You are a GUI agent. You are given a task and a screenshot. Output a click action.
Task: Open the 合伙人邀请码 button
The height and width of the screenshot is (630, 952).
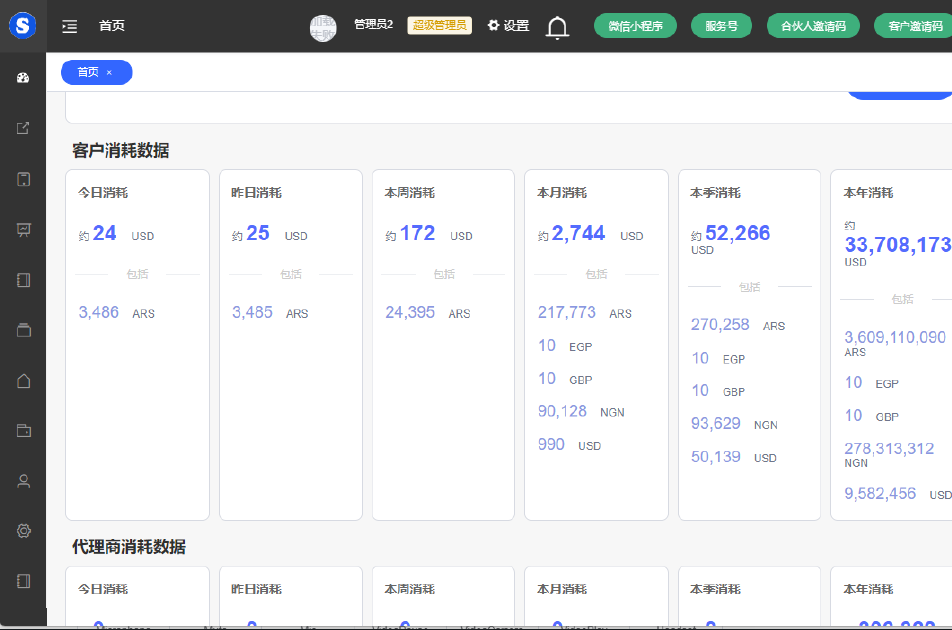tap(813, 27)
